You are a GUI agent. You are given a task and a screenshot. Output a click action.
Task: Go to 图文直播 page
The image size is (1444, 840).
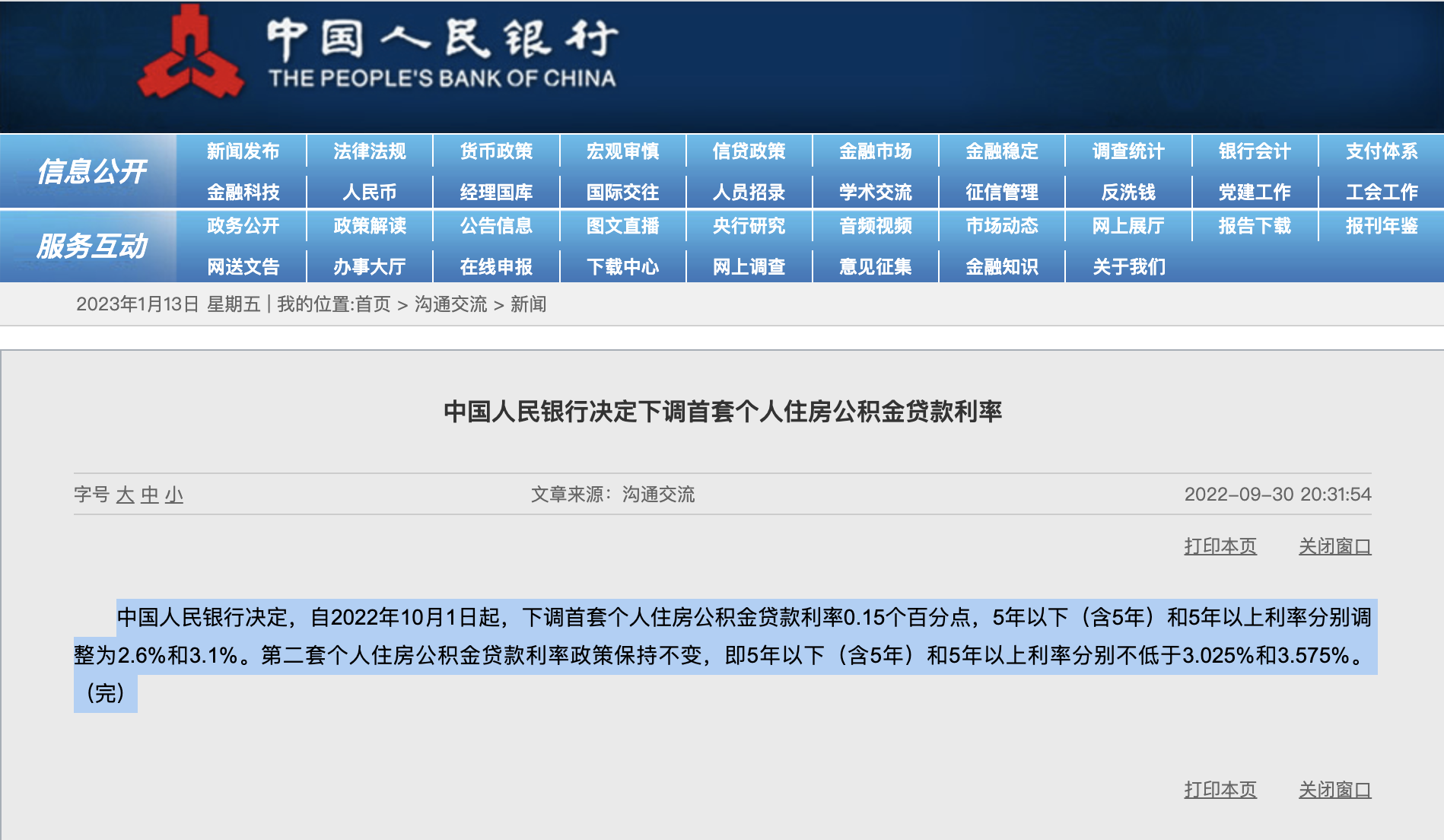pos(622,226)
